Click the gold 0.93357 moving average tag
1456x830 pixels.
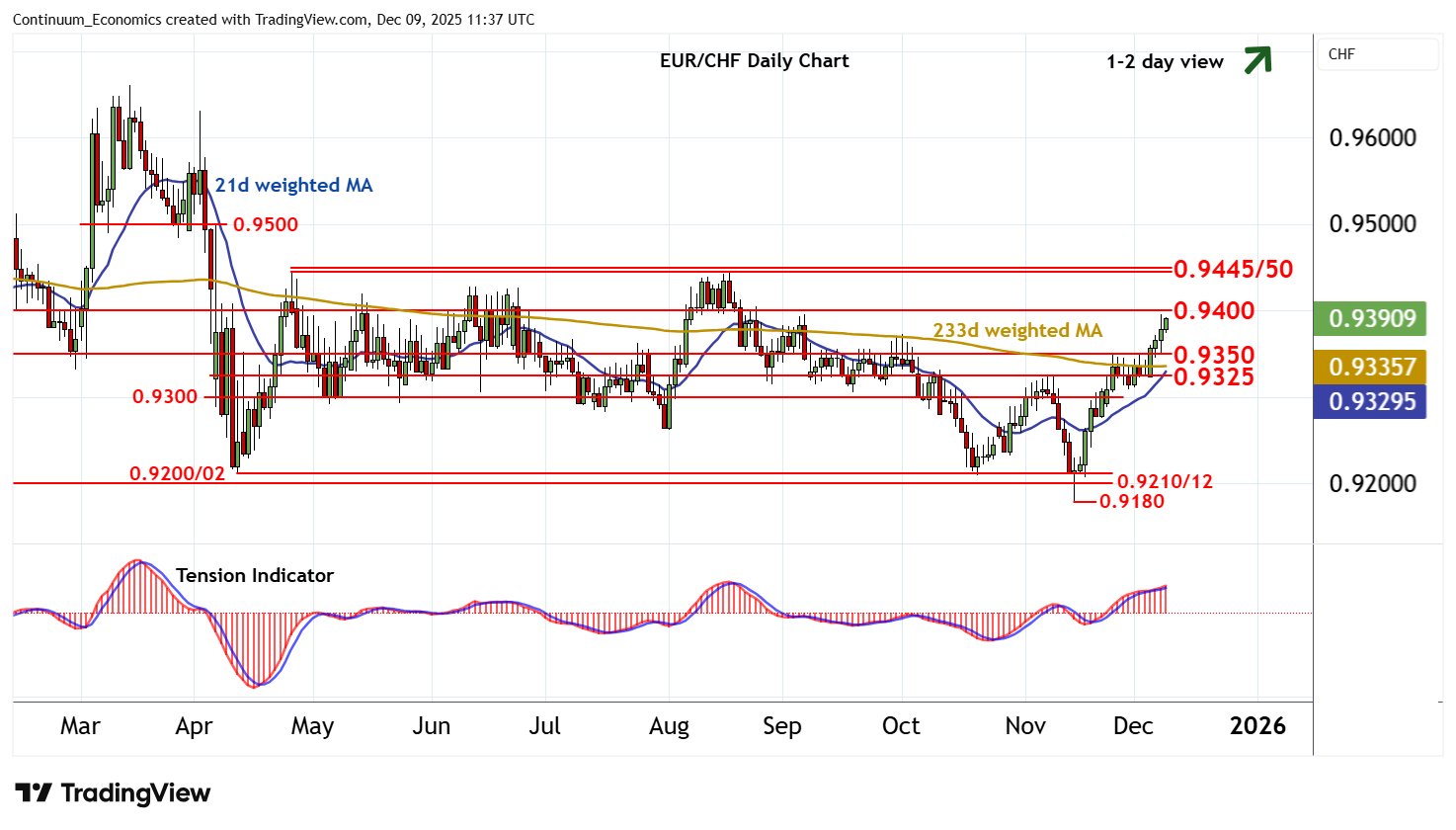click(1371, 367)
